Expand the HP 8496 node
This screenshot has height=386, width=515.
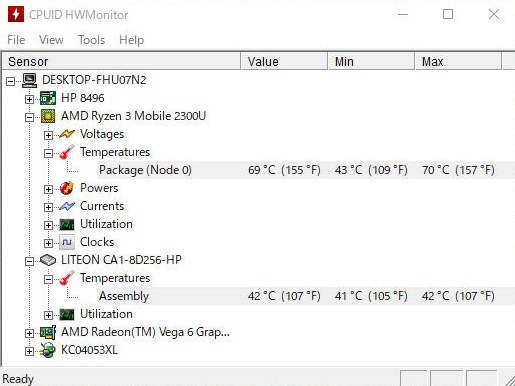coord(29,99)
